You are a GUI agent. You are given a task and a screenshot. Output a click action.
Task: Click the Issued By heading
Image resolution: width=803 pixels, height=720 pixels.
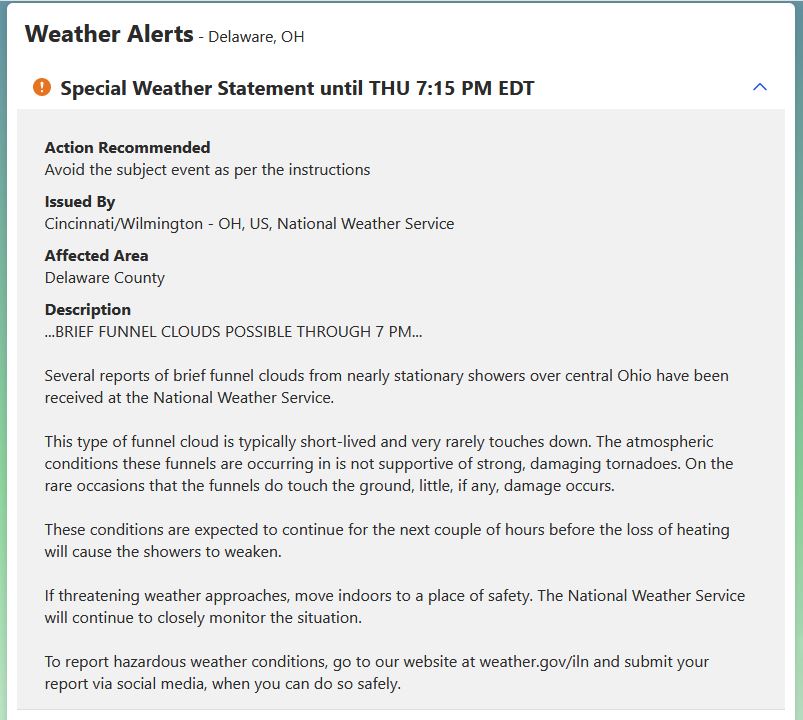coord(80,202)
